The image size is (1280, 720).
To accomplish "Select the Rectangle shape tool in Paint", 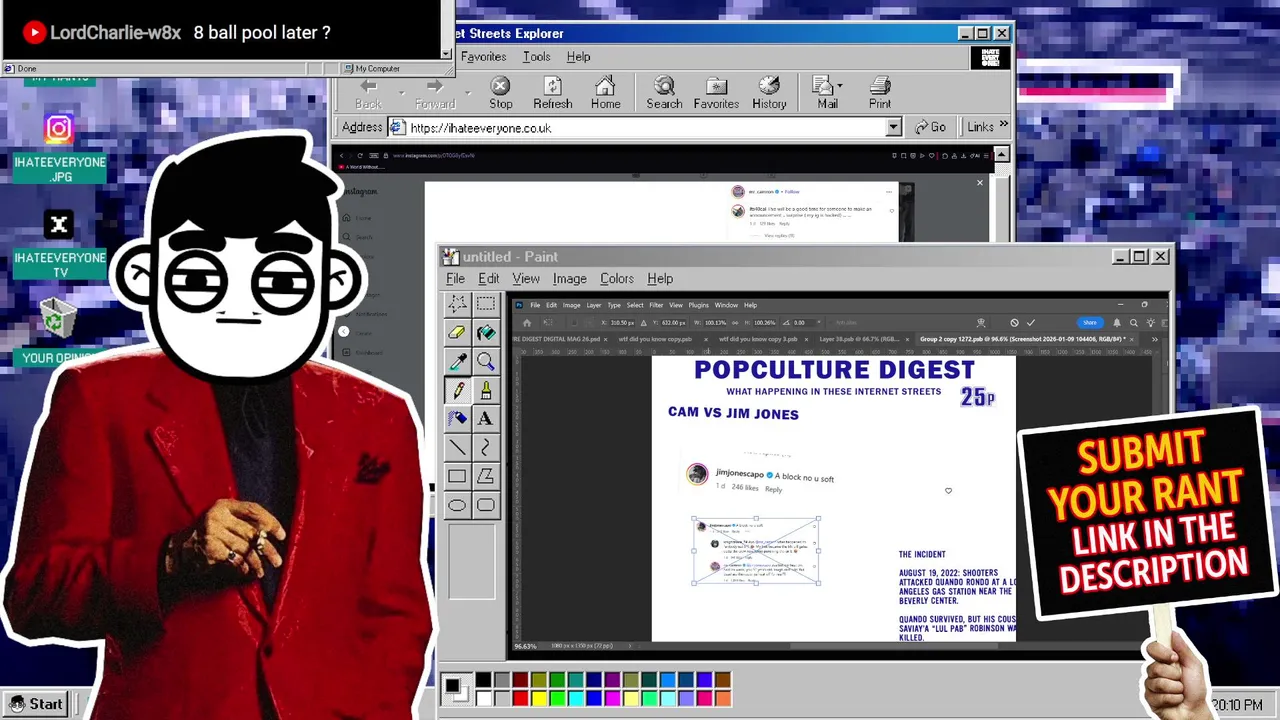I will (x=457, y=476).
